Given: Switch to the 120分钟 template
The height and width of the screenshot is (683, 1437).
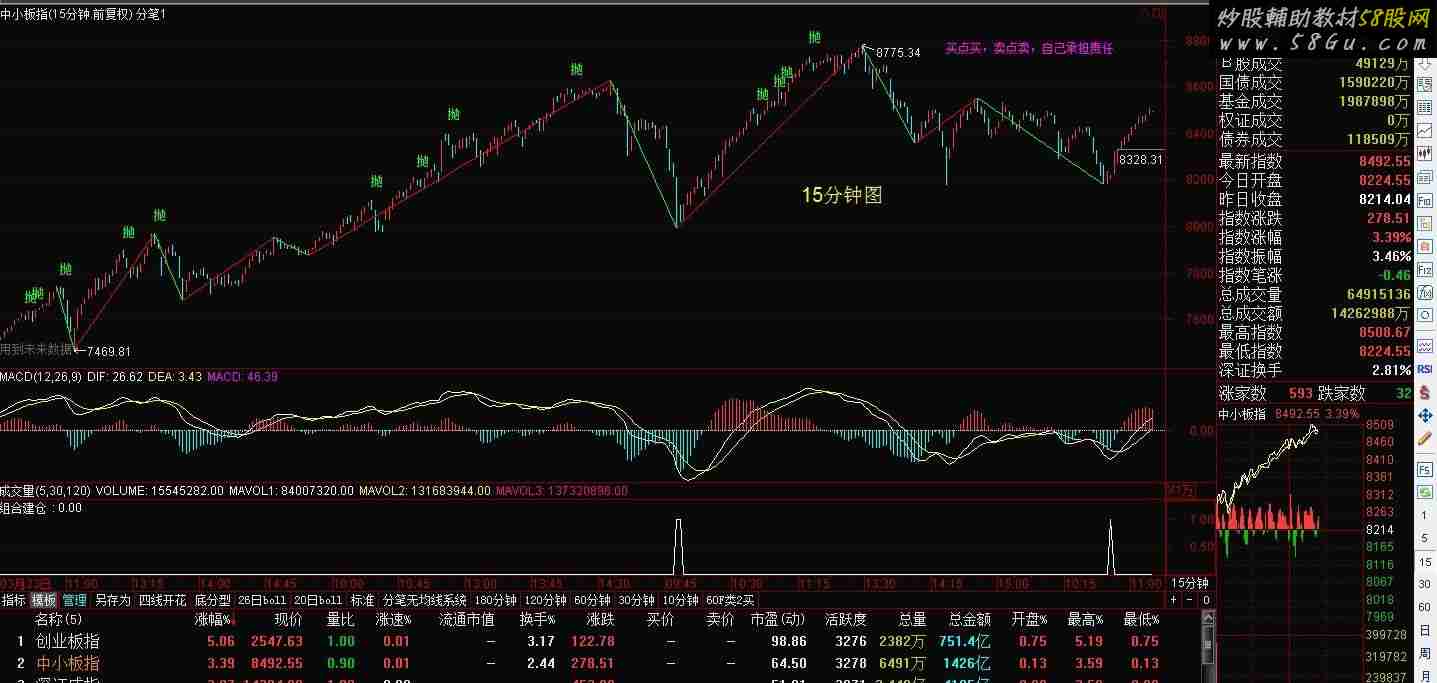Looking at the screenshot, I should pyautogui.click(x=545, y=600).
